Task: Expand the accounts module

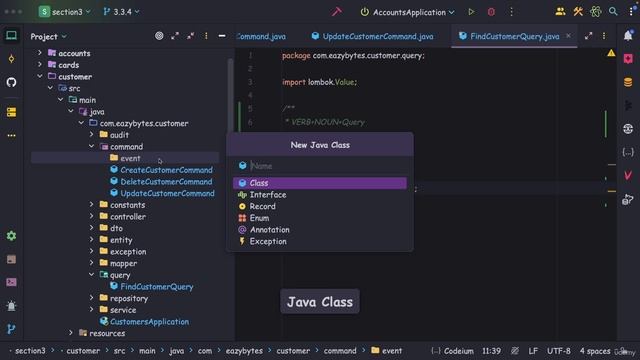Action: [40, 53]
